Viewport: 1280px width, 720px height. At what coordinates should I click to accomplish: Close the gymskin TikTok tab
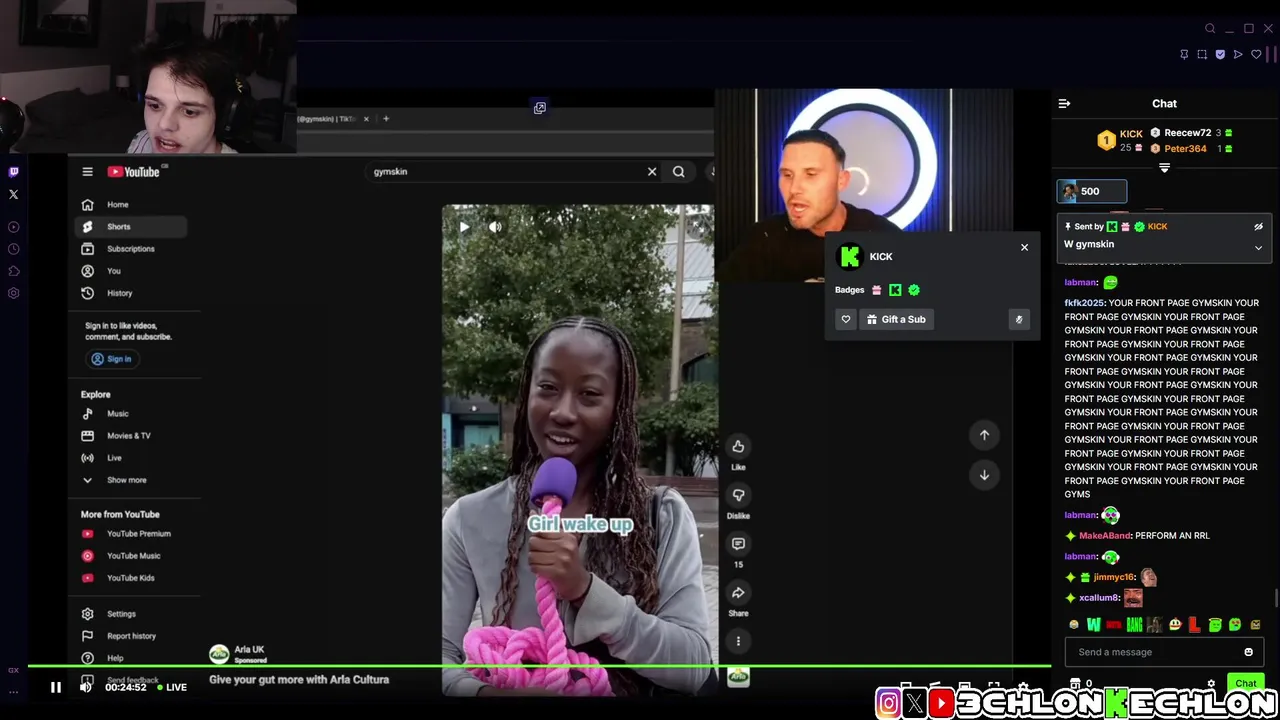pos(366,119)
